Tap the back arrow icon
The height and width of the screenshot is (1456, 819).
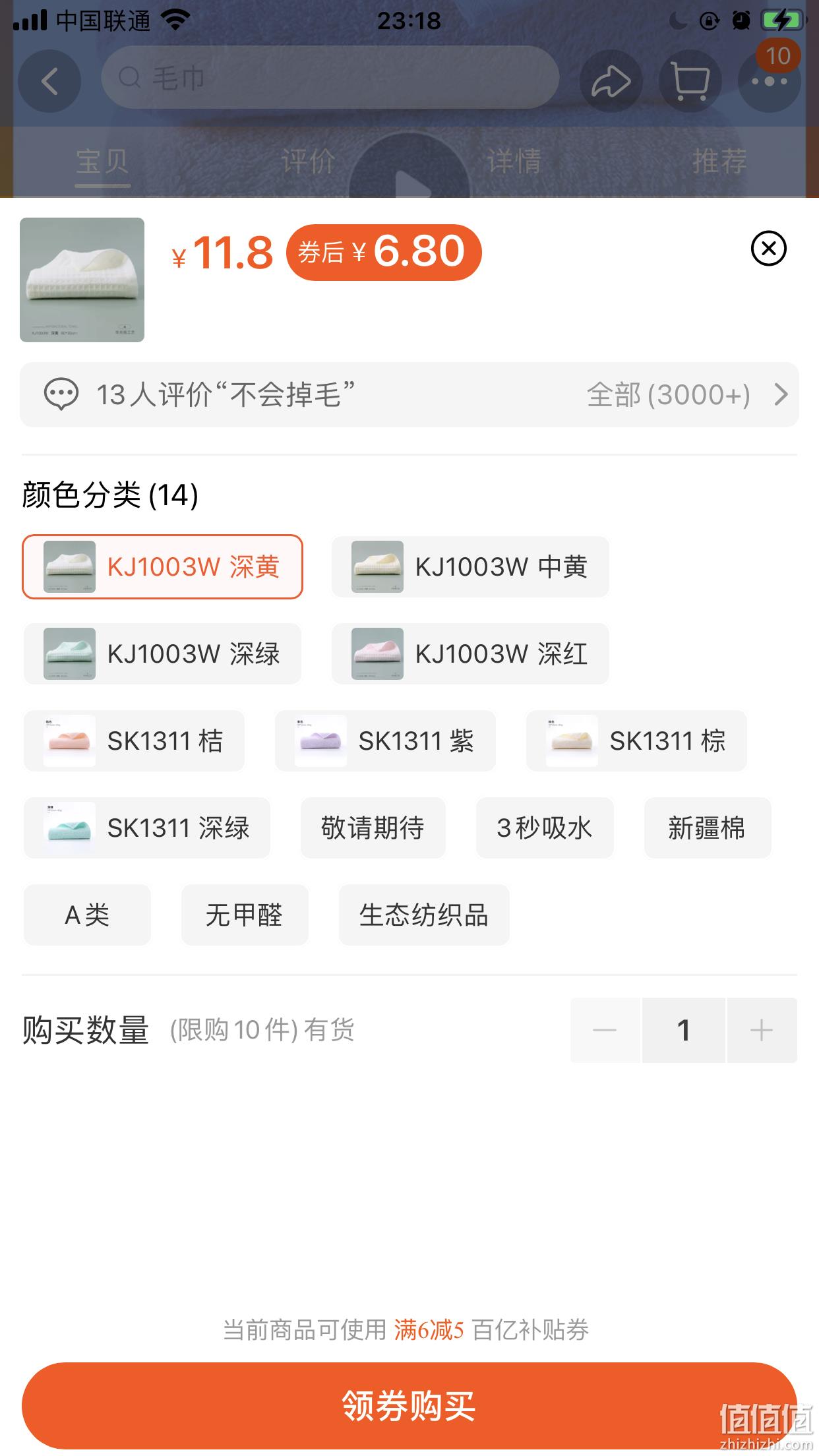pyautogui.click(x=49, y=81)
